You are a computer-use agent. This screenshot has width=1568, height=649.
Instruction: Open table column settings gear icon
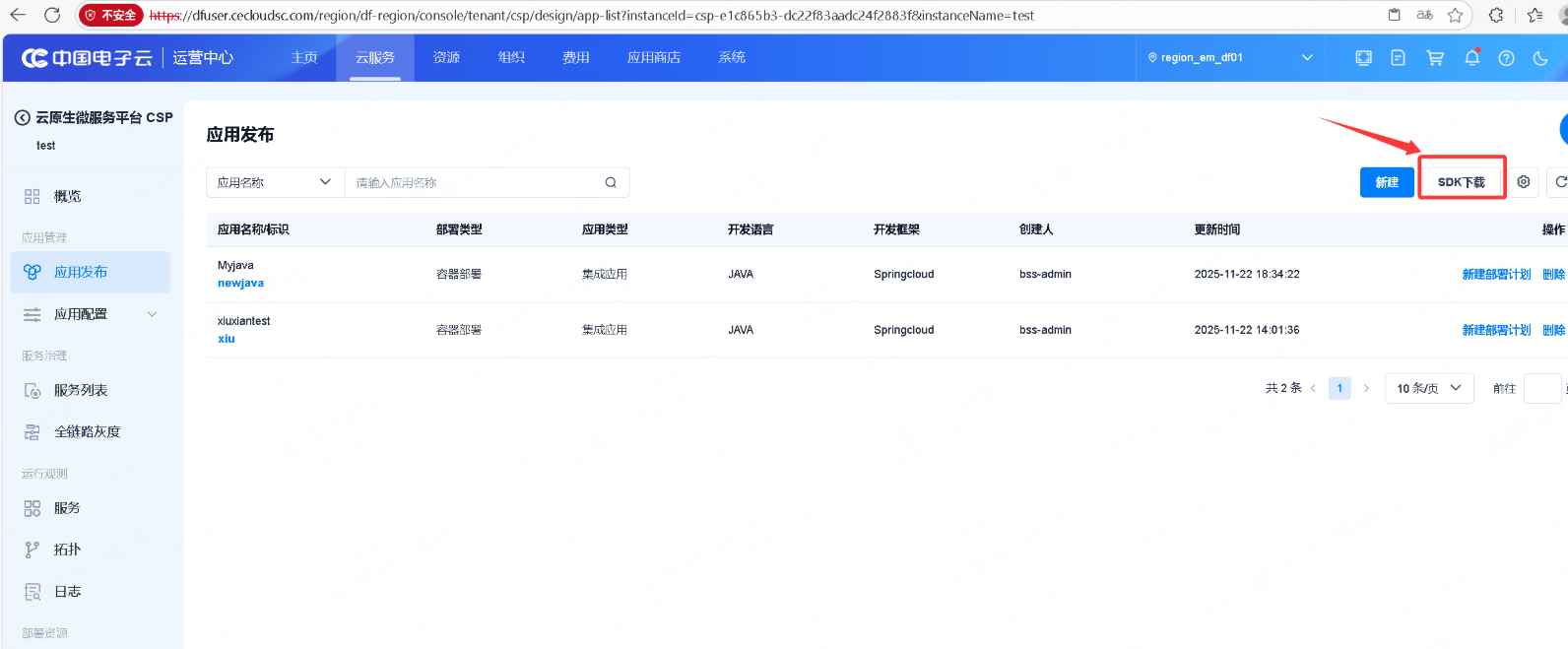(x=1524, y=182)
